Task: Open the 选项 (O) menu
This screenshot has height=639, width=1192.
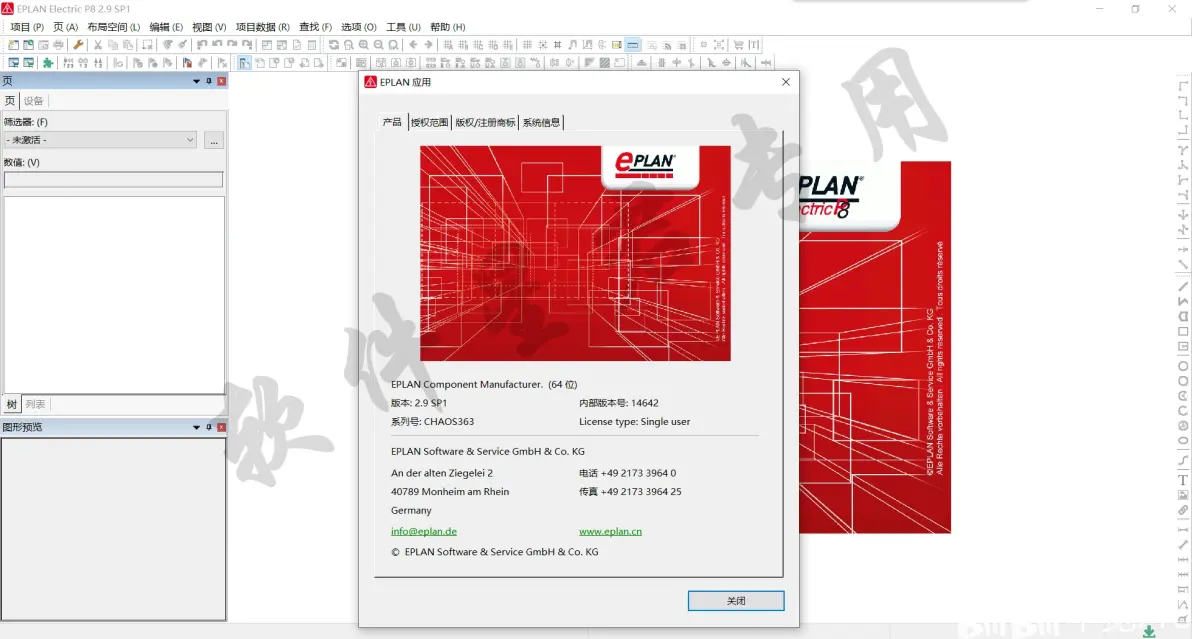Action: (359, 27)
